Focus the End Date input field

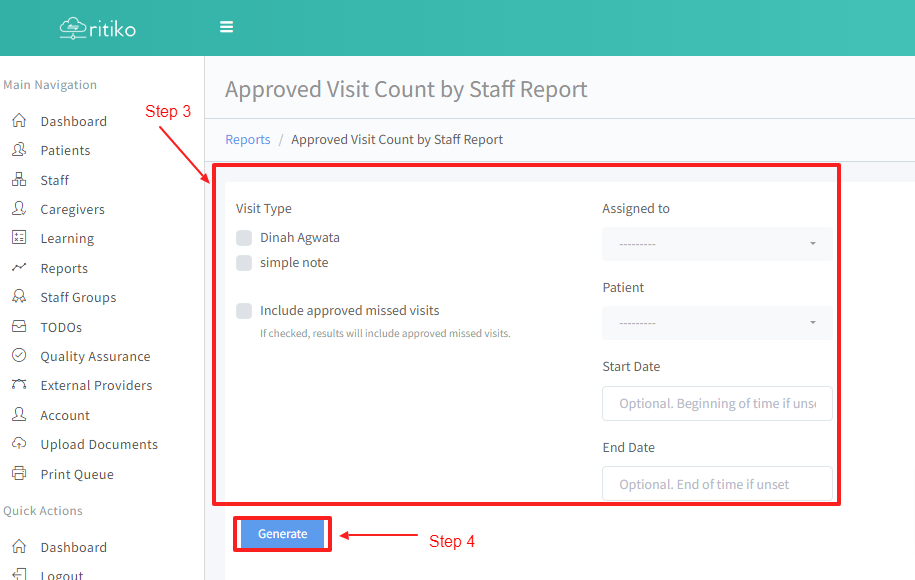coord(717,484)
